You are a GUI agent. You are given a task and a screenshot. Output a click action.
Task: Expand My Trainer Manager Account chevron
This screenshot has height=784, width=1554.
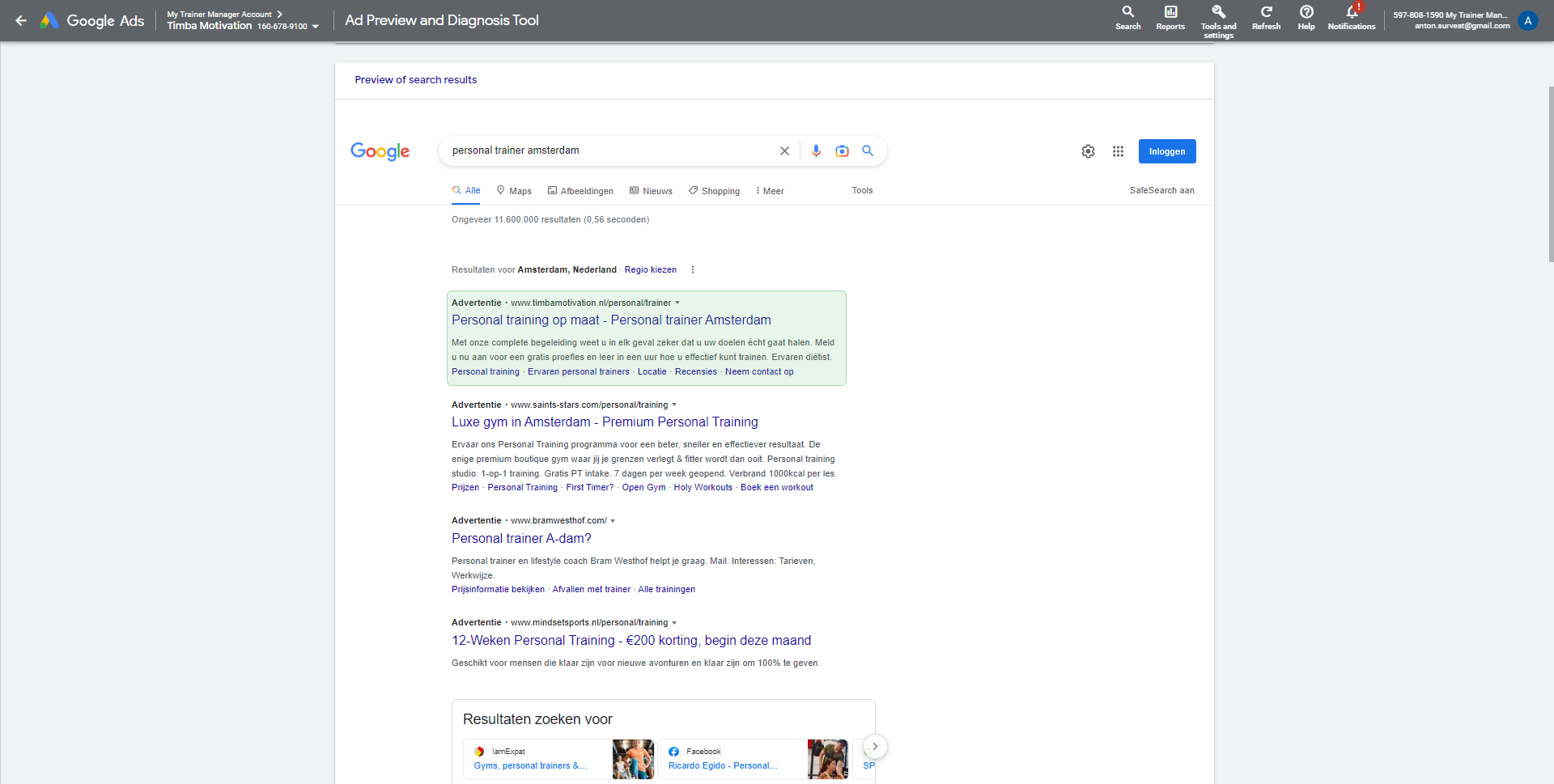[x=280, y=15]
